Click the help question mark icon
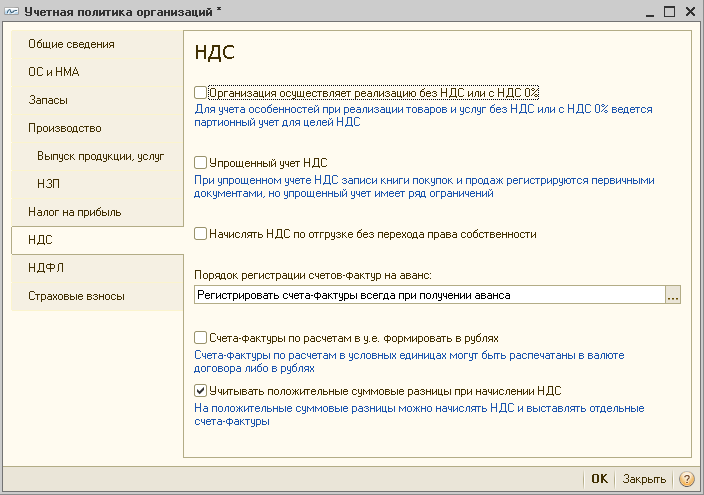This screenshot has width=704, height=495. 686,479
